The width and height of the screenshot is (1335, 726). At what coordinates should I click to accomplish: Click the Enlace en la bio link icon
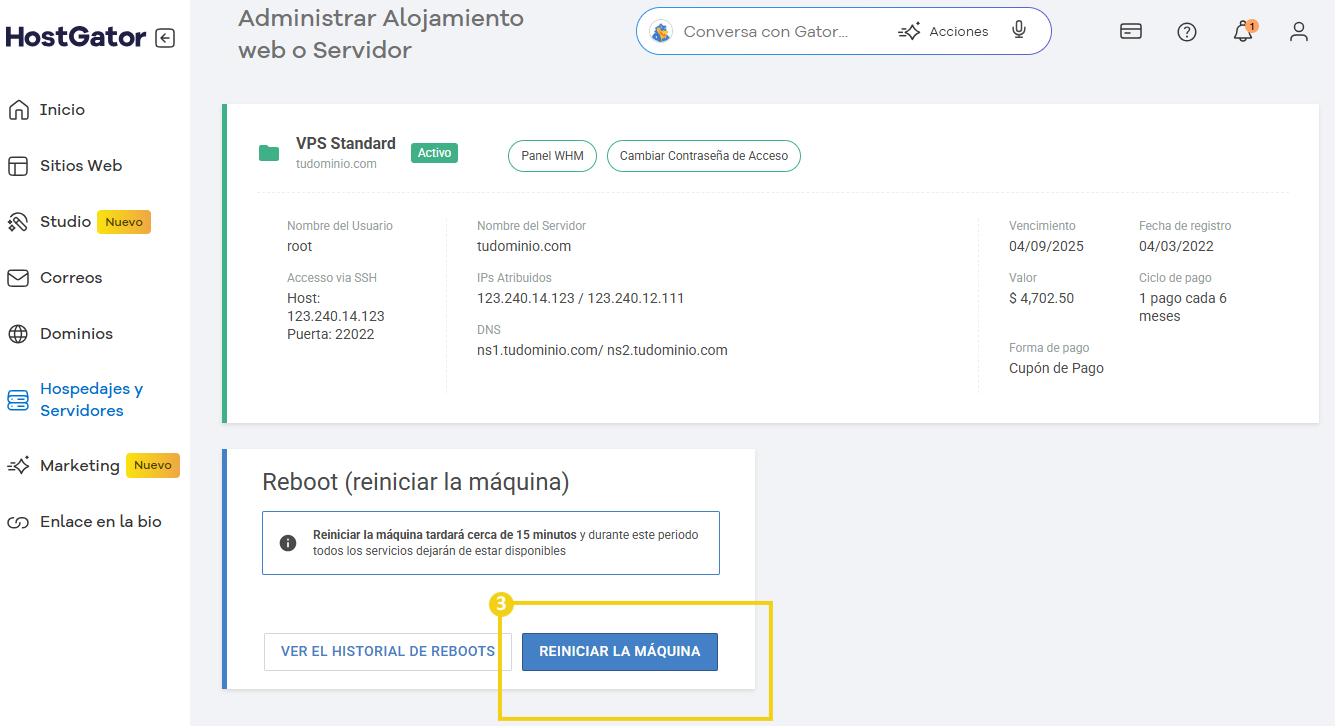click(18, 522)
